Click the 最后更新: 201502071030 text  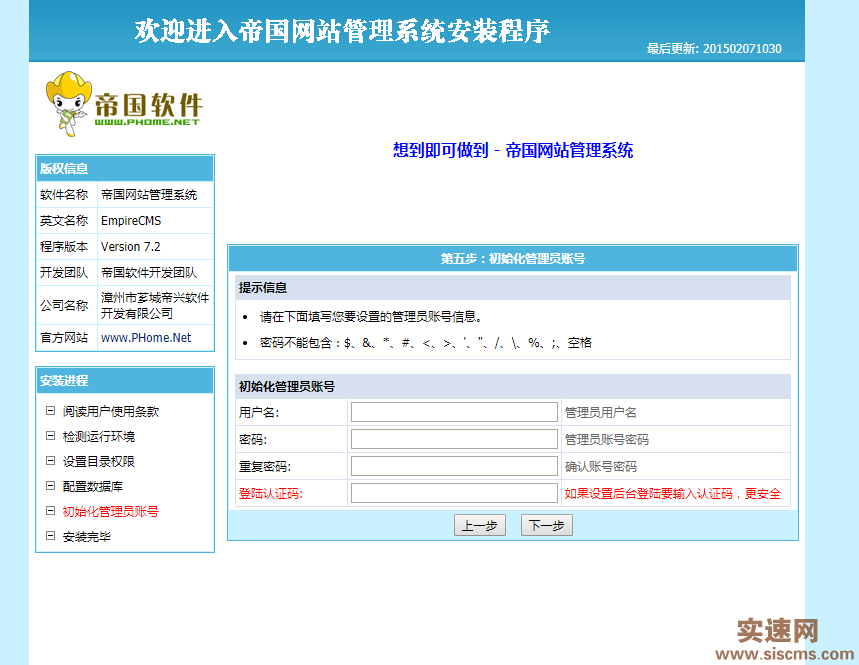click(714, 49)
